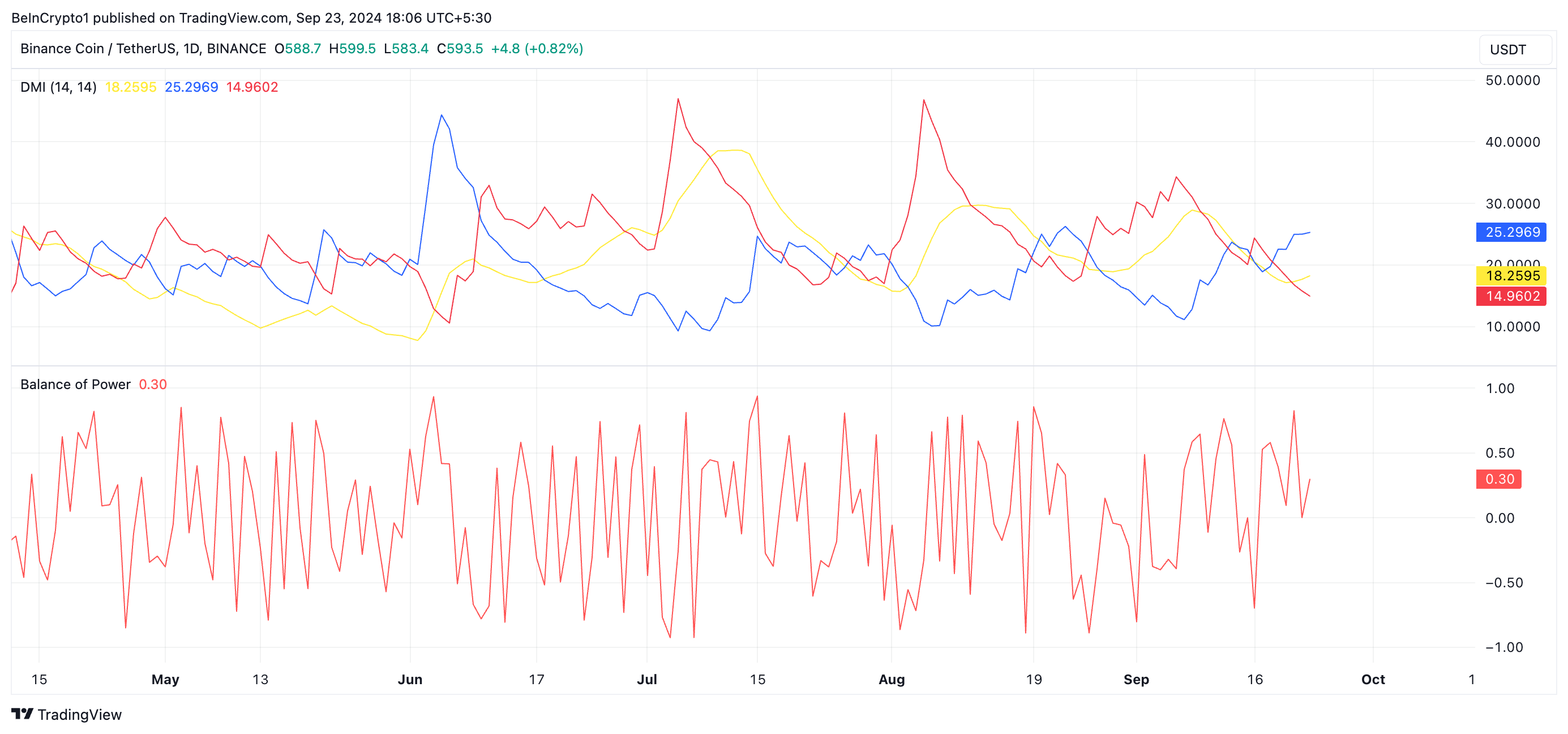Click the TradingView logo icon
The image size is (1568, 734).
22,714
